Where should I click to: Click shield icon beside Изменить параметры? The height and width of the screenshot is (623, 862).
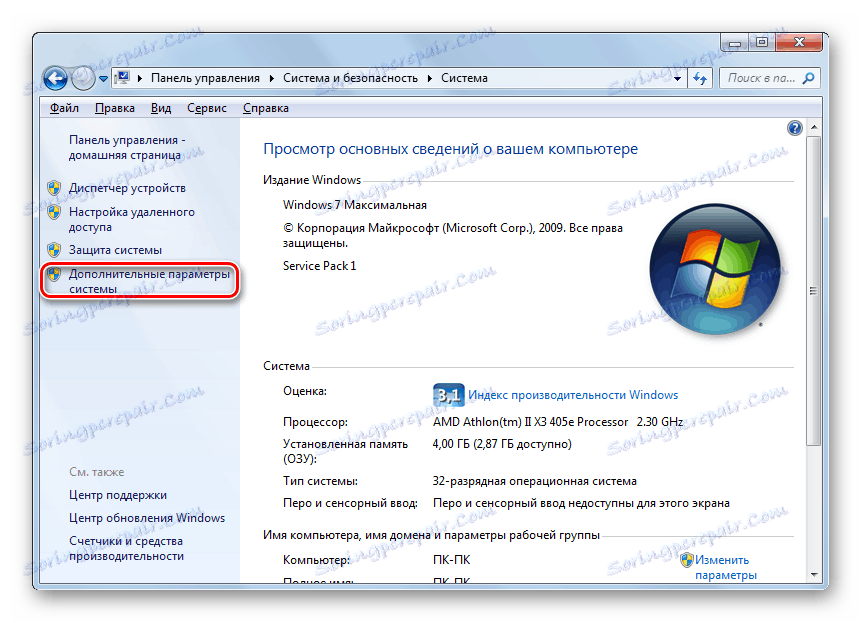pyautogui.click(x=687, y=560)
